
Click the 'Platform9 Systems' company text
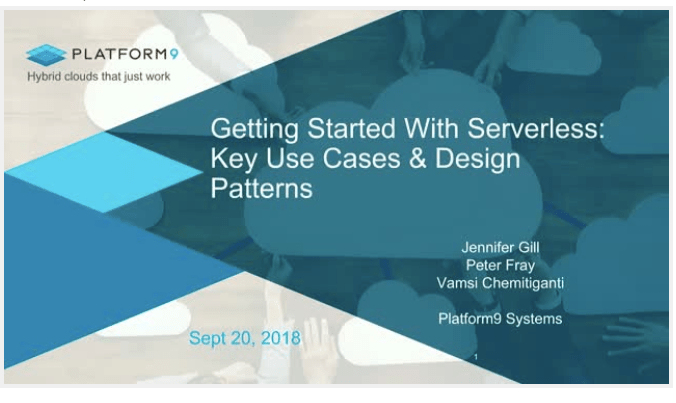500,319
